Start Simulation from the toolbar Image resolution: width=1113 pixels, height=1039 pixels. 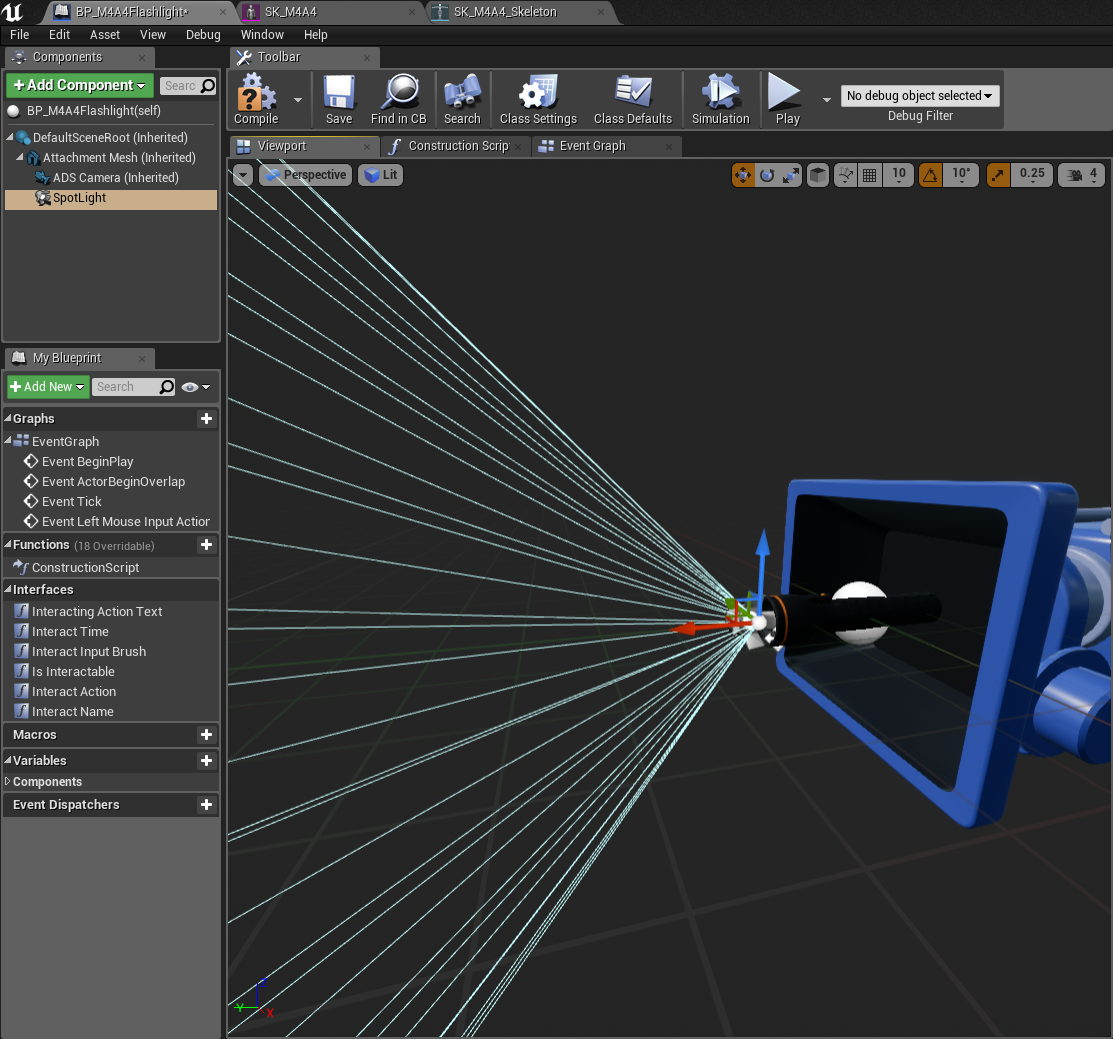tap(720, 99)
